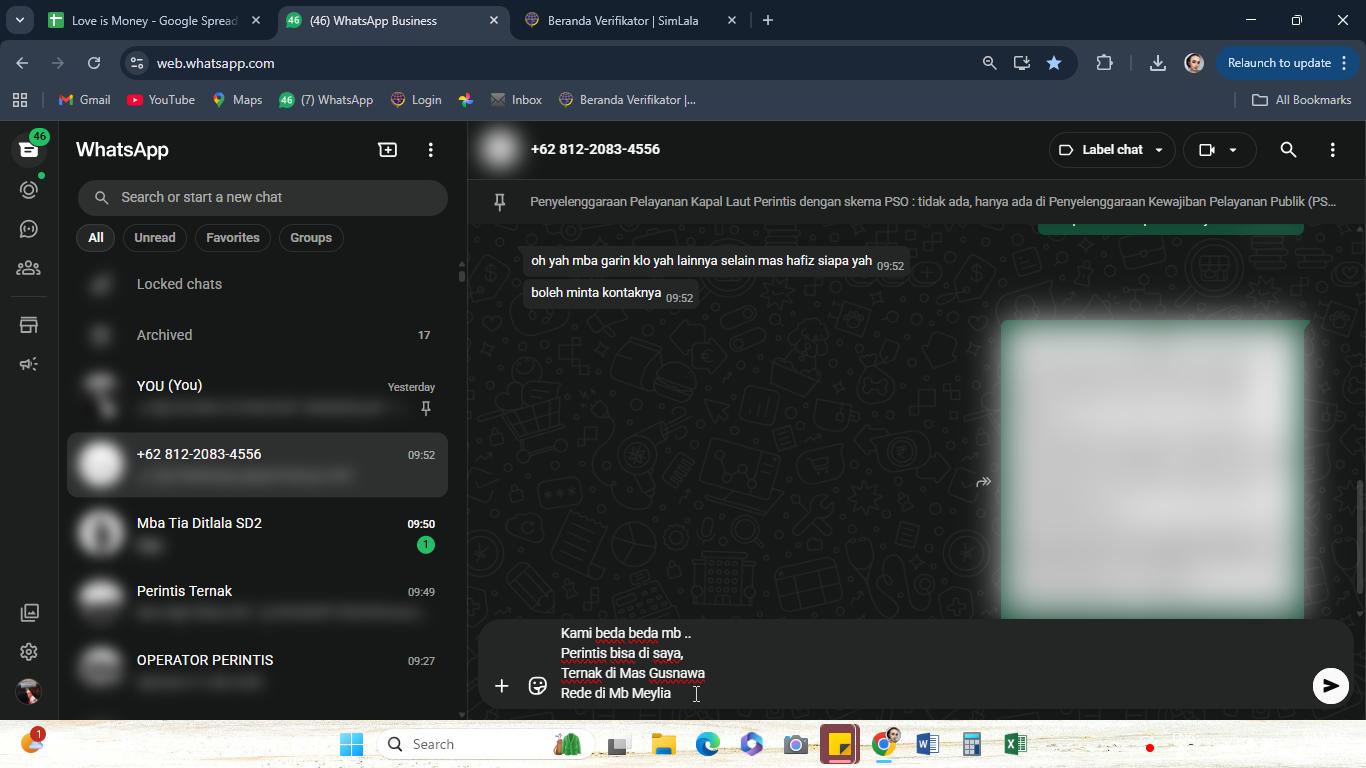The width and height of the screenshot is (1366, 768).
Task: Select the Groups filter chip
Action: (x=311, y=238)
